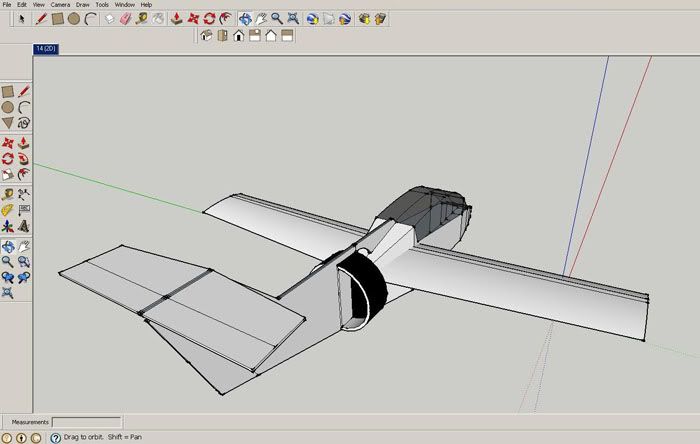Switch to Iso view
The height and width of the screenshot is (444, 700).
(x=206, y=35)
